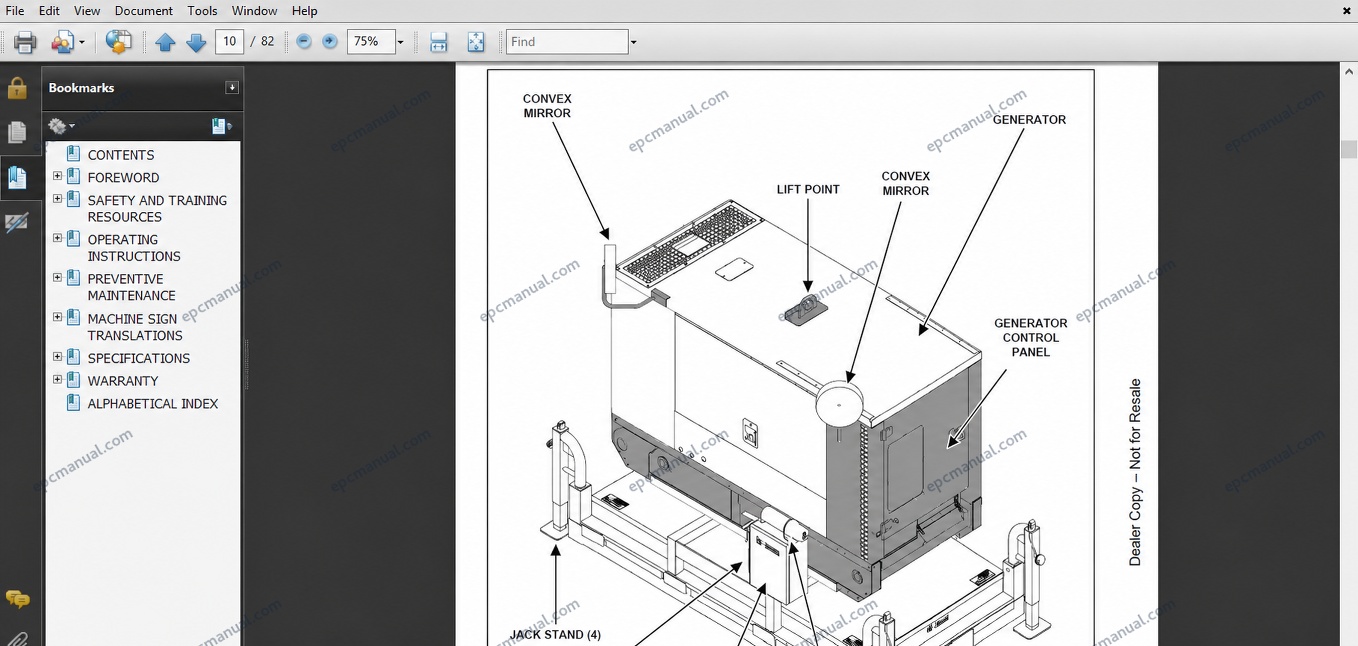Open the comments panel speech bubble icon
This screenshot has width=1358, height=646.
coord(17,599)
